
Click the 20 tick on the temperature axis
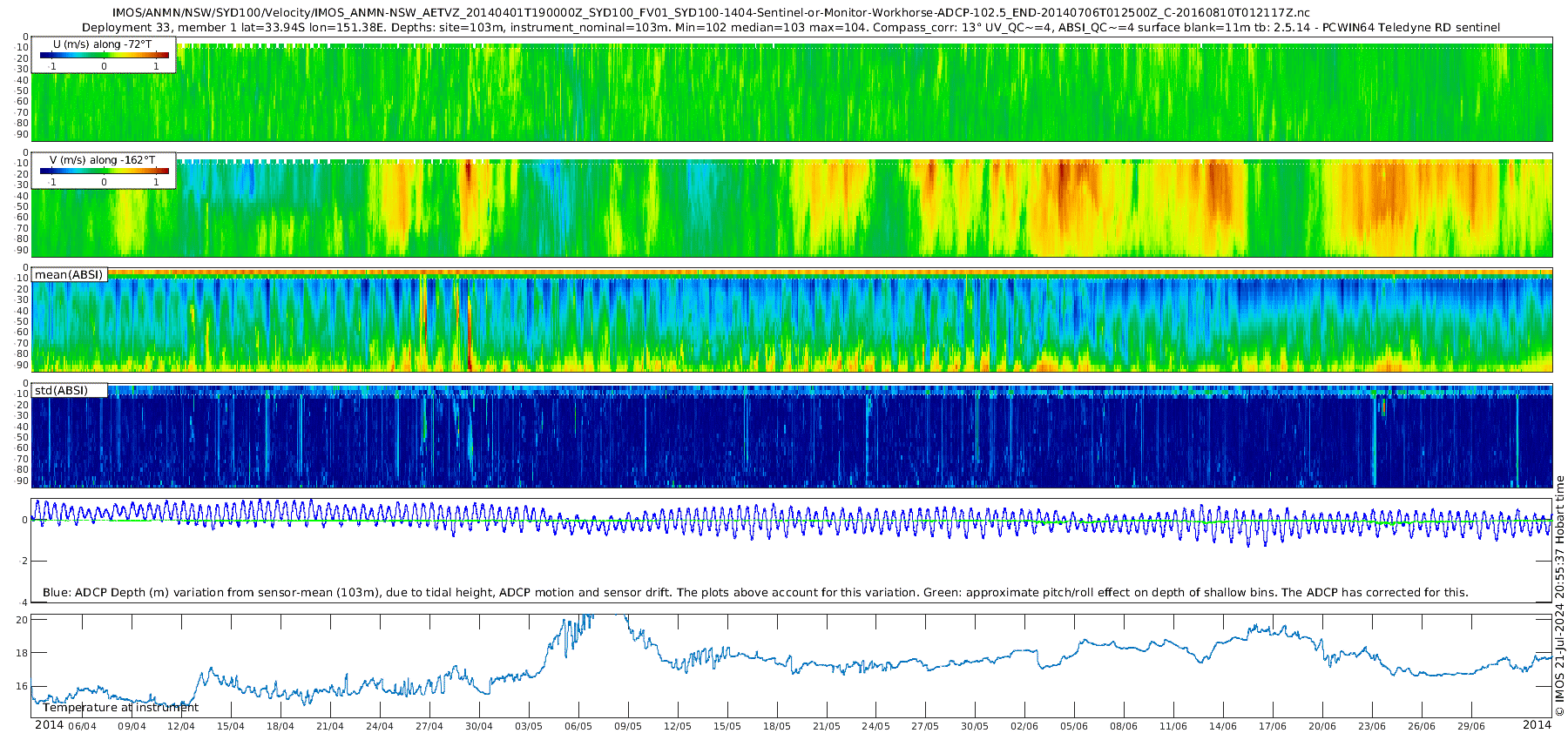tap(23, 620)
